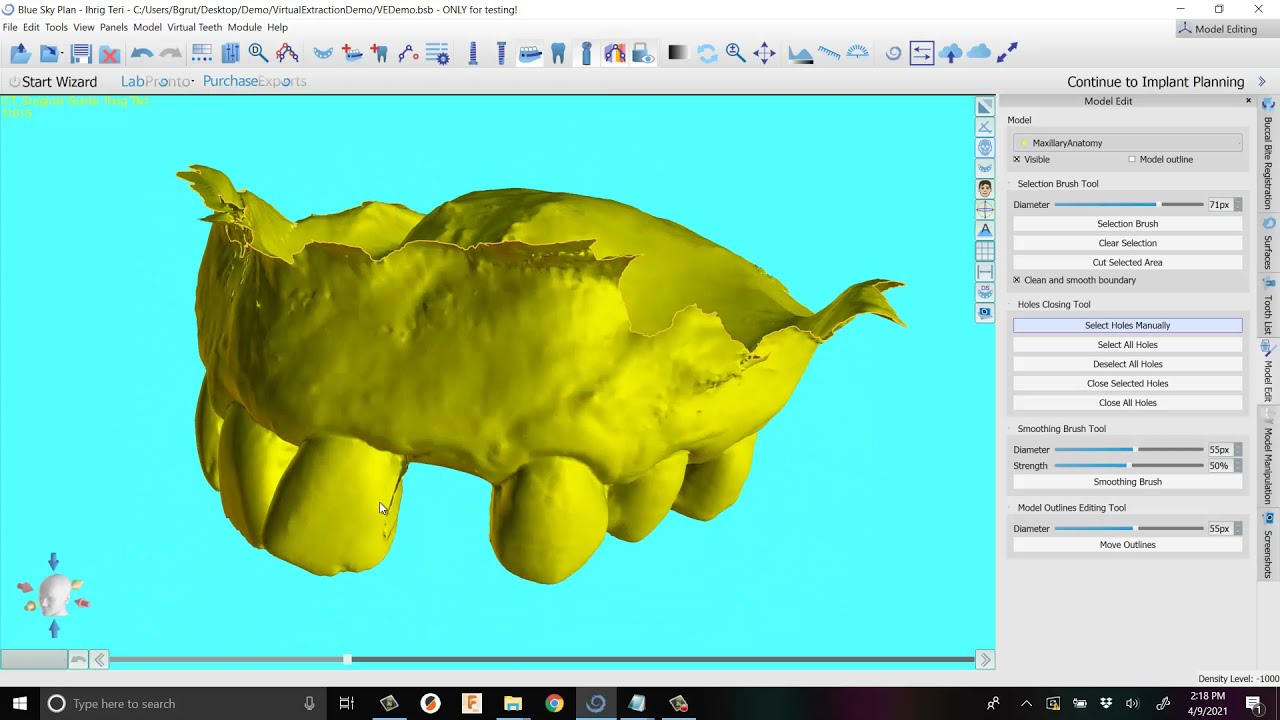This screenshot has height=720, width=1280.
Task: Click the Windows Start button
Action: [19, 703]
